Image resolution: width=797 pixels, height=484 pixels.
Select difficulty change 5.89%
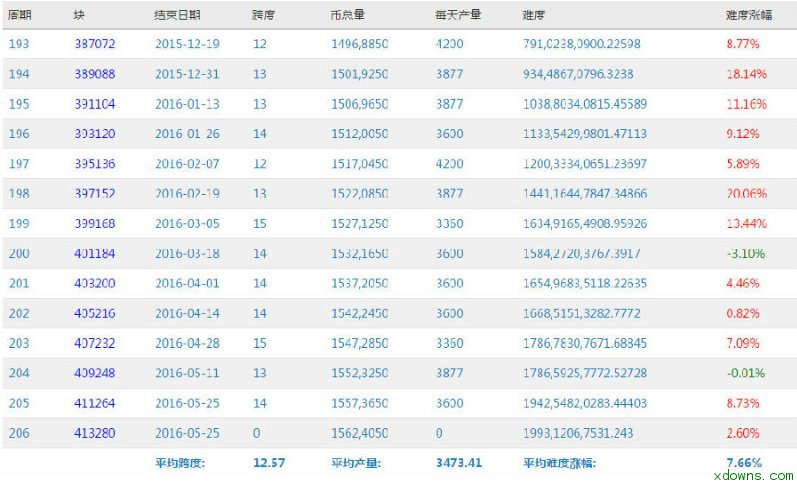(x=743, y=164)
